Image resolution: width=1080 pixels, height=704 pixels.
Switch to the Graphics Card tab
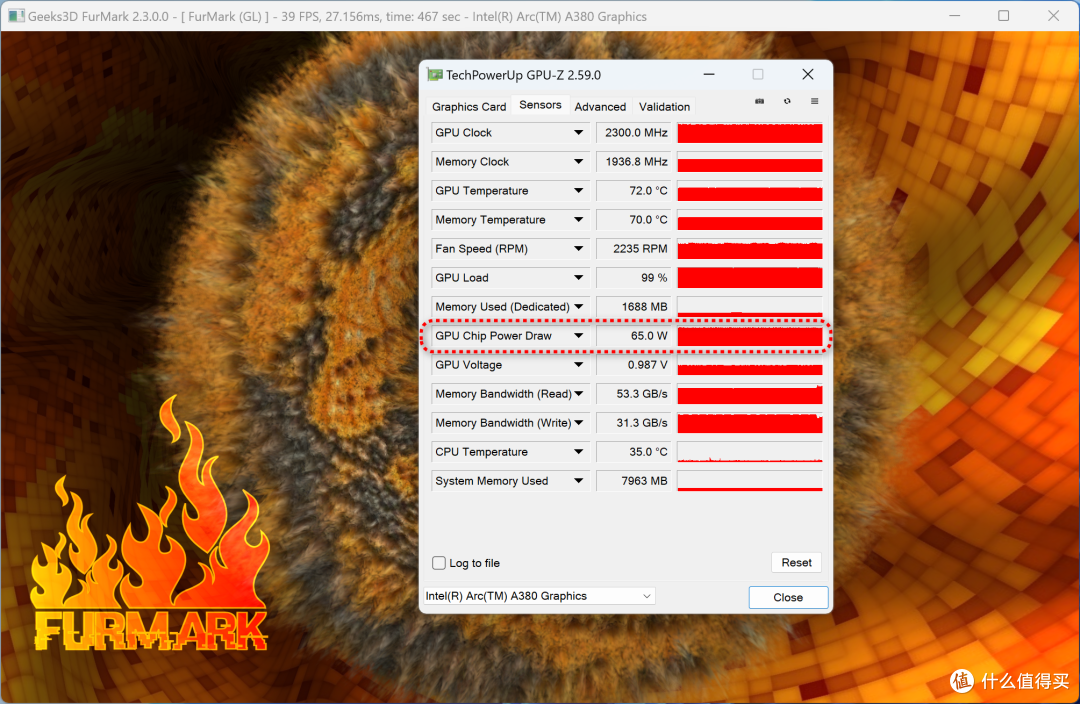(x=469, y=107)
